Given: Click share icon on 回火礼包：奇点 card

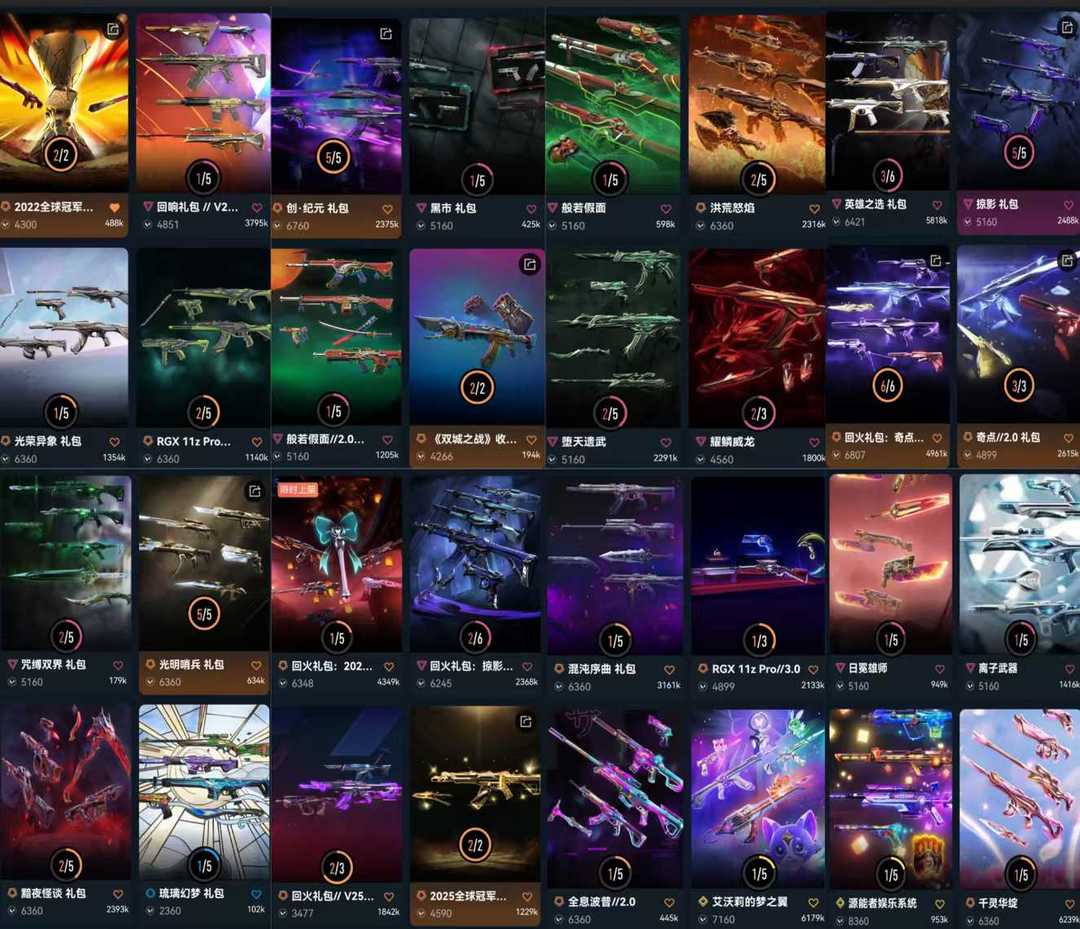Looking at the screenshot, I should (935, 260).
